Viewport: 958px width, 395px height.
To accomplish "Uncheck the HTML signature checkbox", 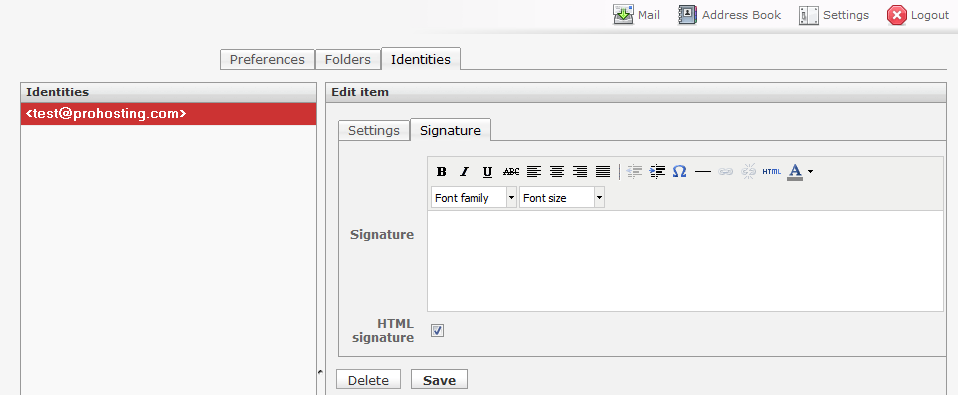I will [437, 330].
